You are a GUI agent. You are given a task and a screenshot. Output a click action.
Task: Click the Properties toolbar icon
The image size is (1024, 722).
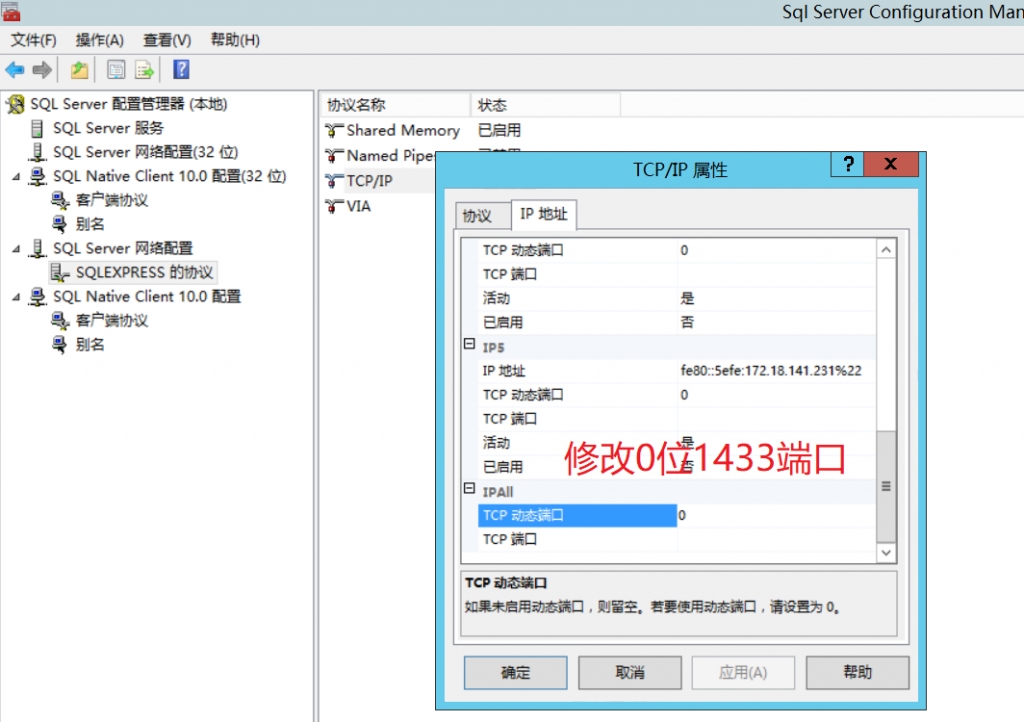coord(116,70)
